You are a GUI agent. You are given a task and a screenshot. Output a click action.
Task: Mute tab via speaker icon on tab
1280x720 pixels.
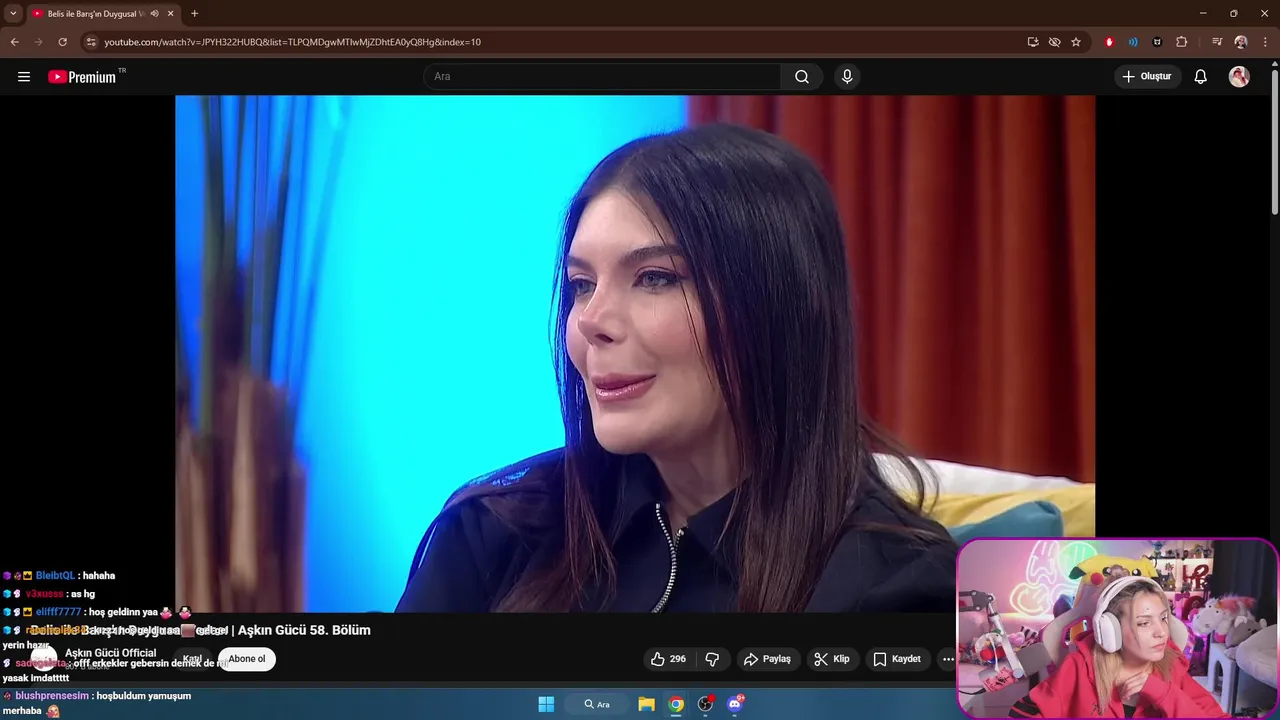tap(154, 14)
